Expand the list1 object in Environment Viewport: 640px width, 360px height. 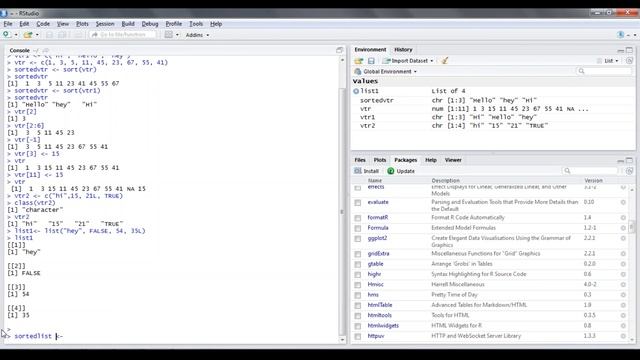click(356, 91)
